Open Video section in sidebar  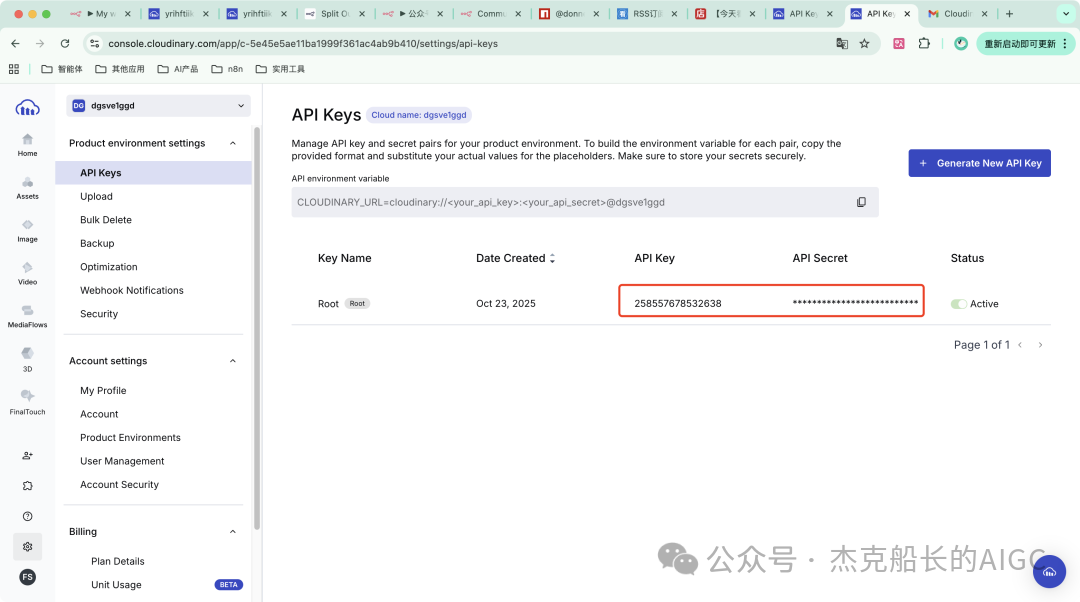pos(28,273)
